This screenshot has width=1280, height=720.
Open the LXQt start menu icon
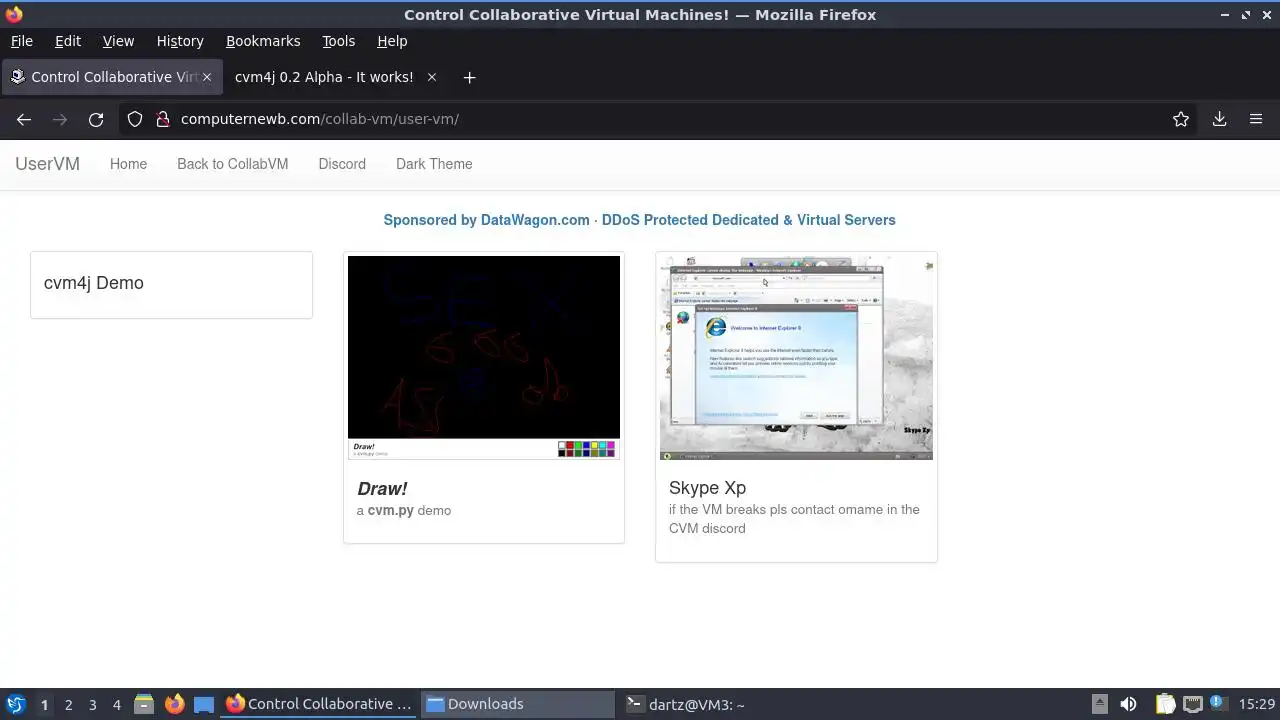point(15,704)
